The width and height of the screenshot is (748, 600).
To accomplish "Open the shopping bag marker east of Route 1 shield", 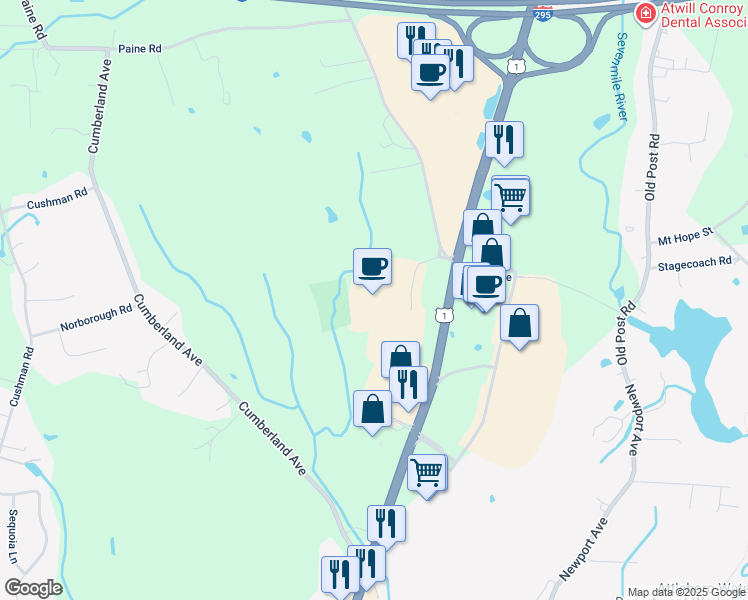I will (x=519, y=325).
